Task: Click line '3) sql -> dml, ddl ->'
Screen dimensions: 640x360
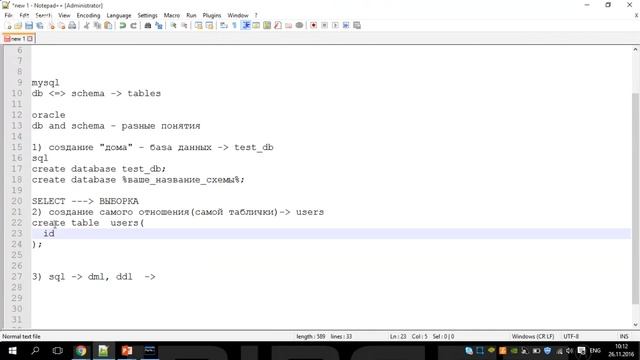Action: click(93, 277)
